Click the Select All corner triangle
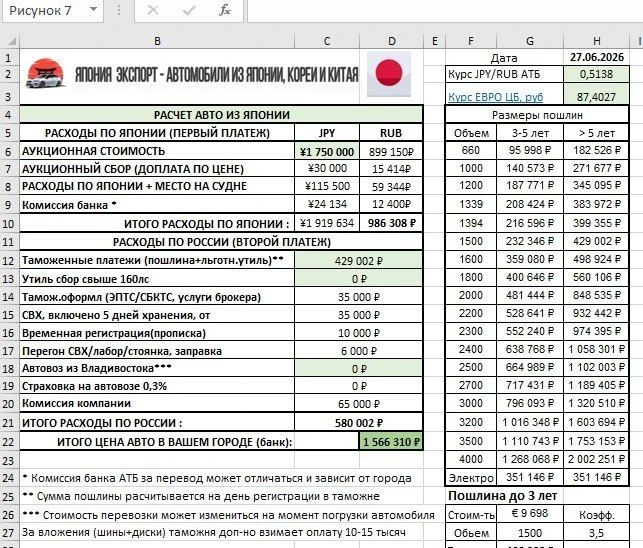This screenshot has height=548, width=643. [x=12, y=41]
